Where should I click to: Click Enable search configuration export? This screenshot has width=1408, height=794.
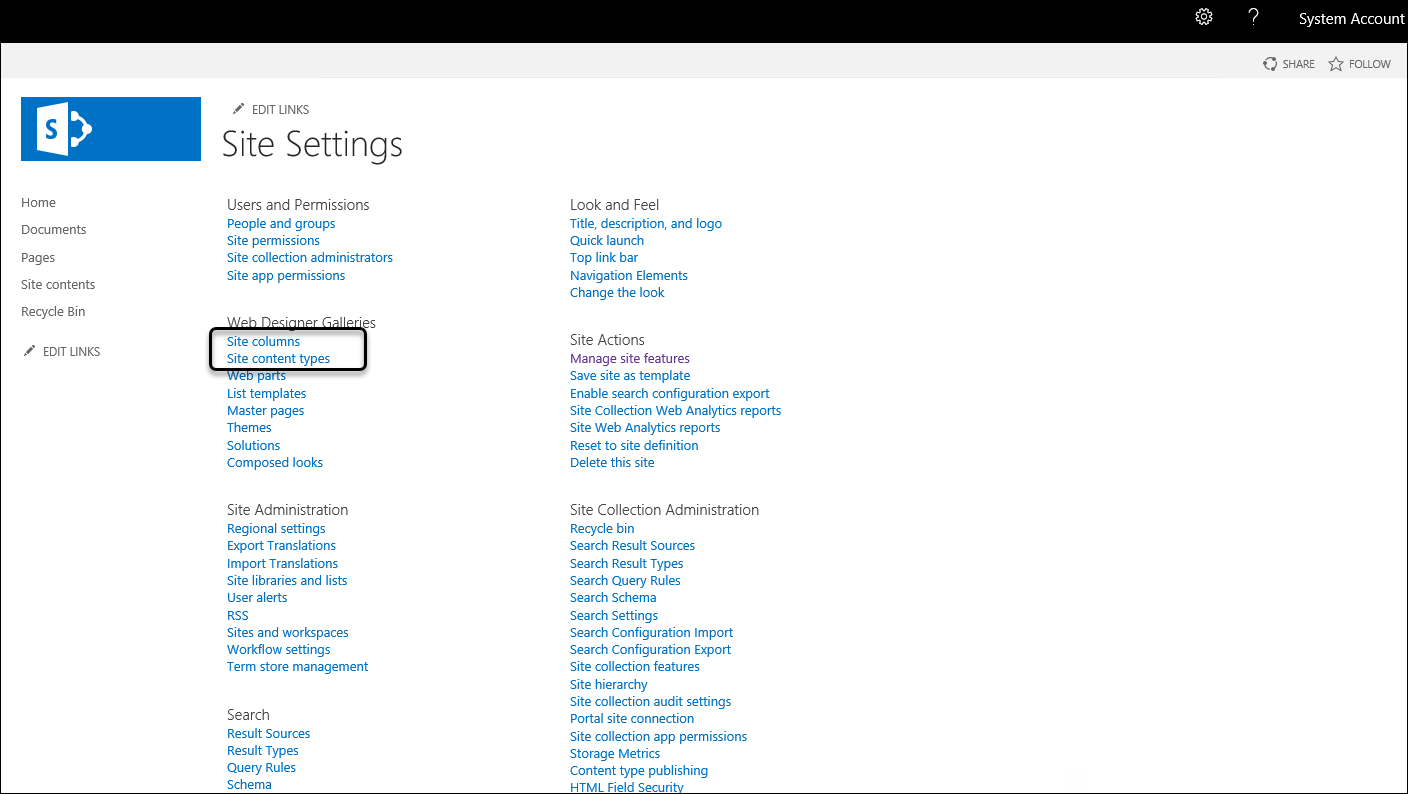(670, 394)
